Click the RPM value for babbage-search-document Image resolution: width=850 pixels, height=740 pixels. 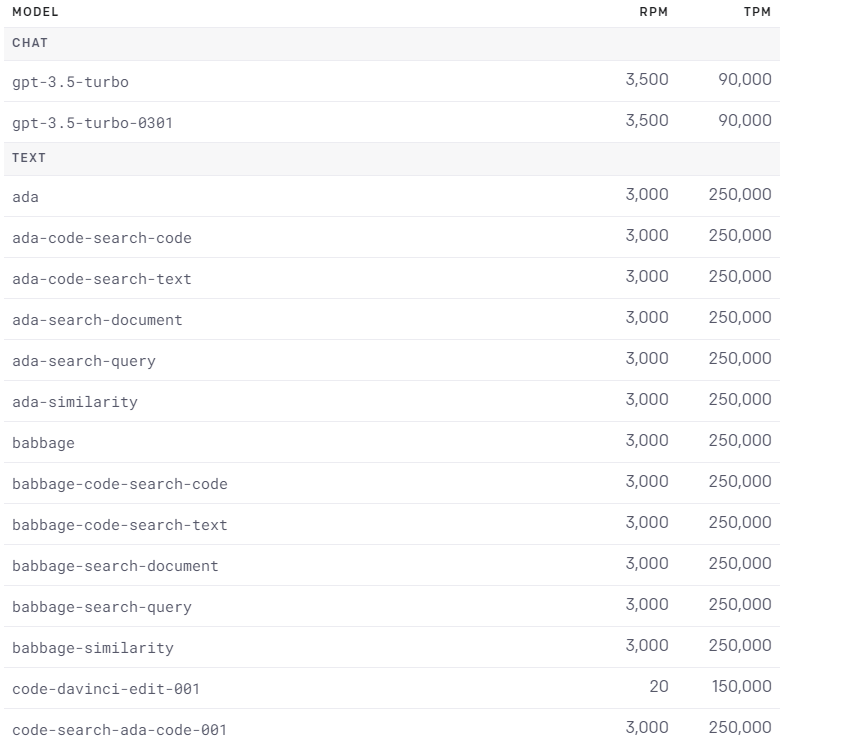[647, 563]
